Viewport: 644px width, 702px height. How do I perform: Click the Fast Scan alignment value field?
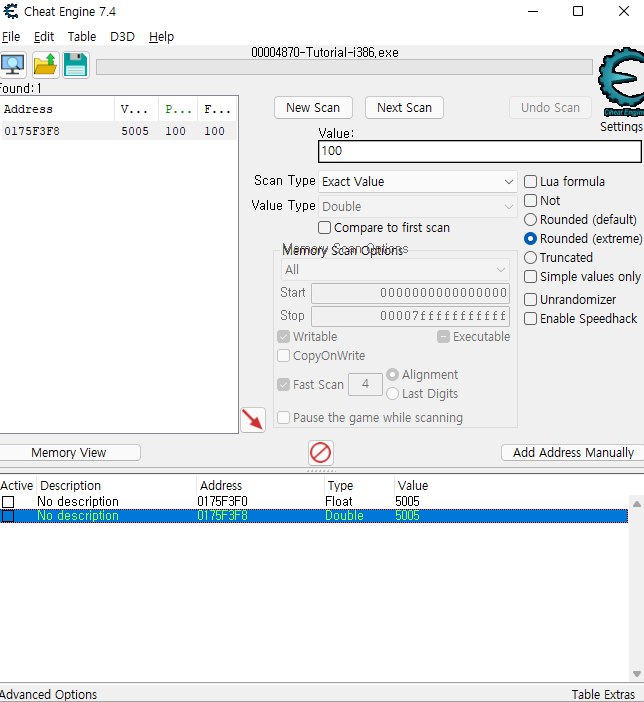[x=365, y=384]
